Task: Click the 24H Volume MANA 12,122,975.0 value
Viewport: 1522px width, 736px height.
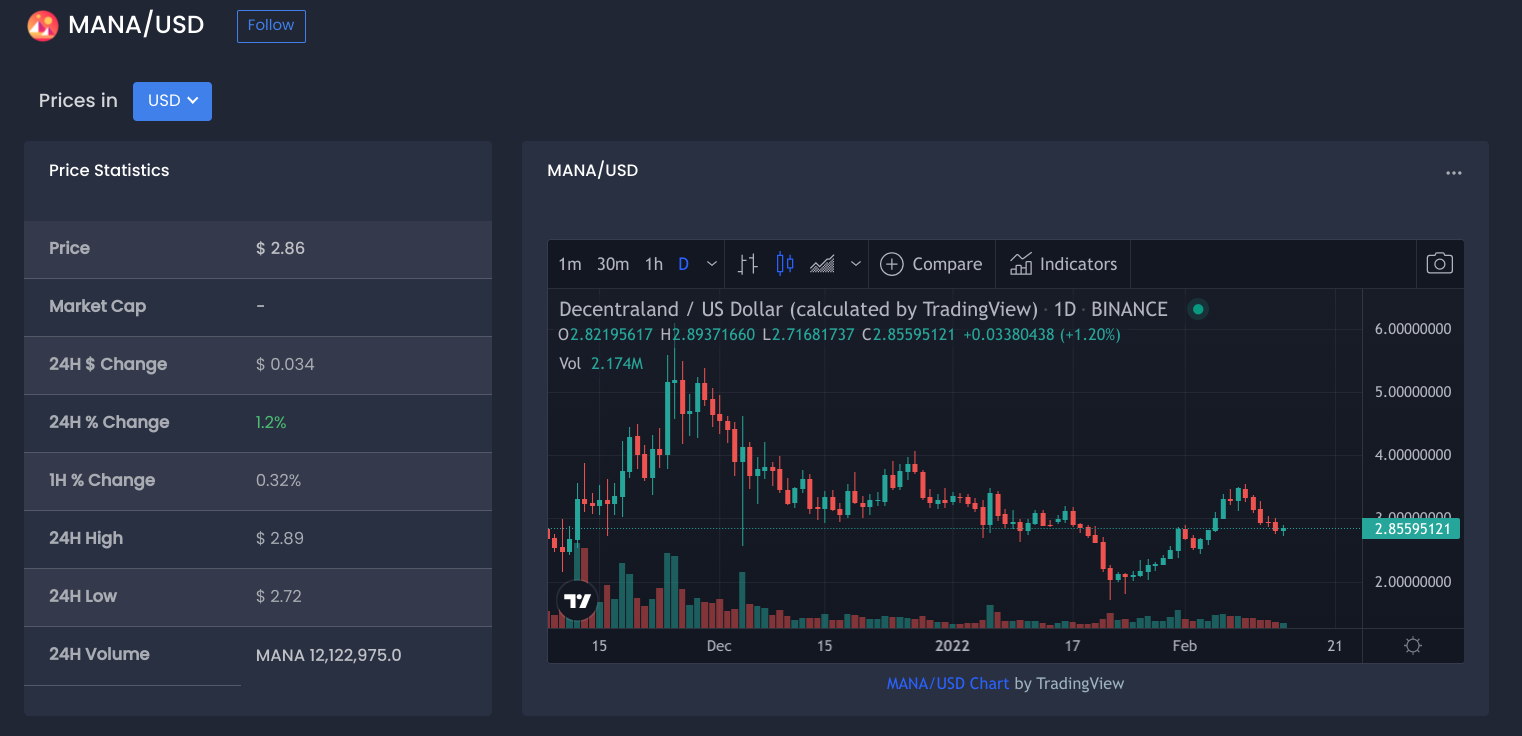Action: point(329,656)
